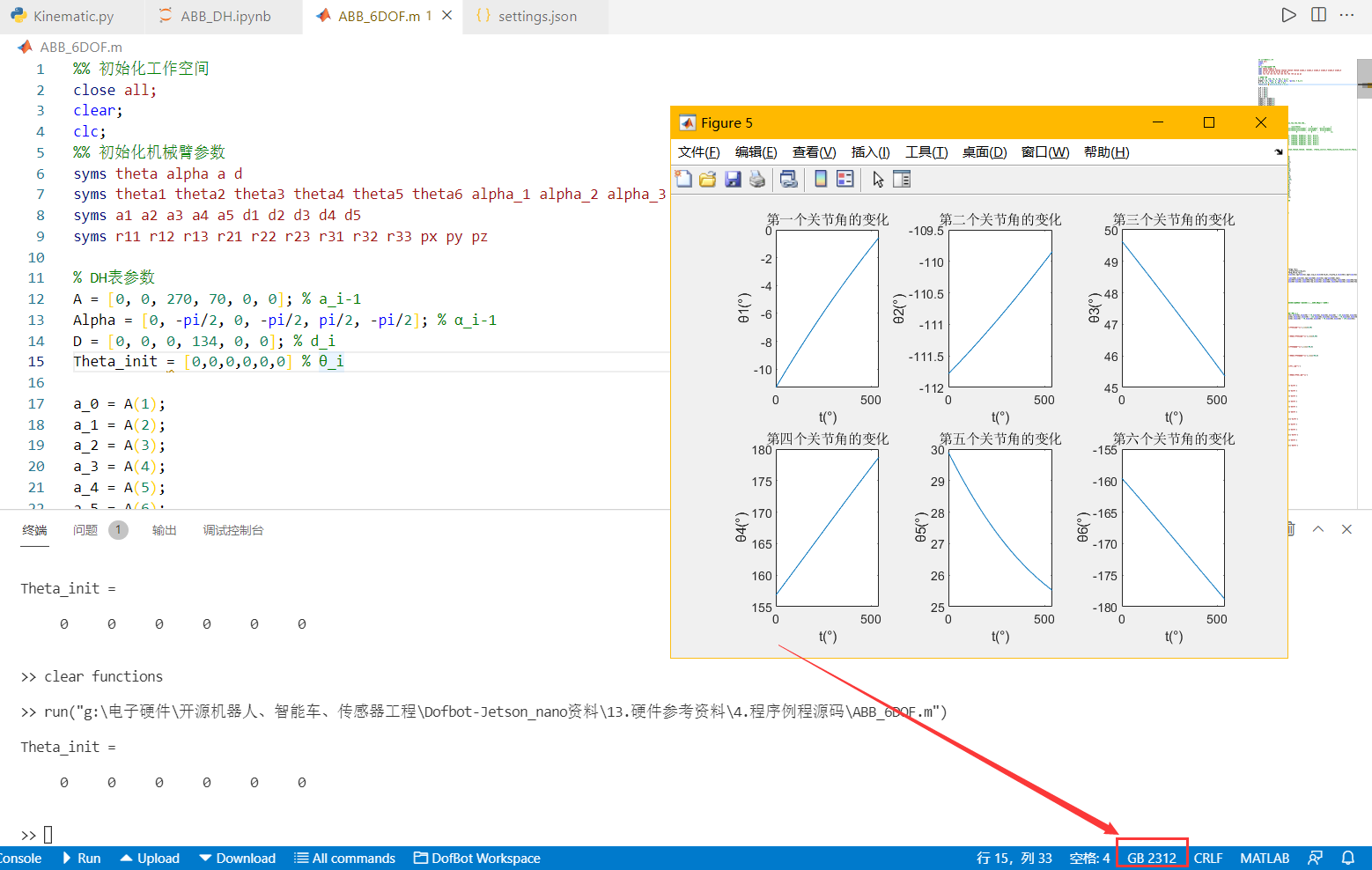The image size is (1372, 870).
Task: Toggle the figure property editor panel
Action: (x=901, y=179)
